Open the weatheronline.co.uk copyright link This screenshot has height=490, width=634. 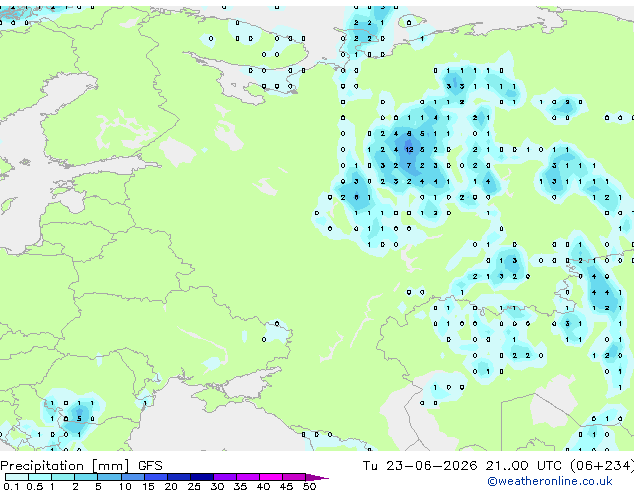click(x=549, y=481)
